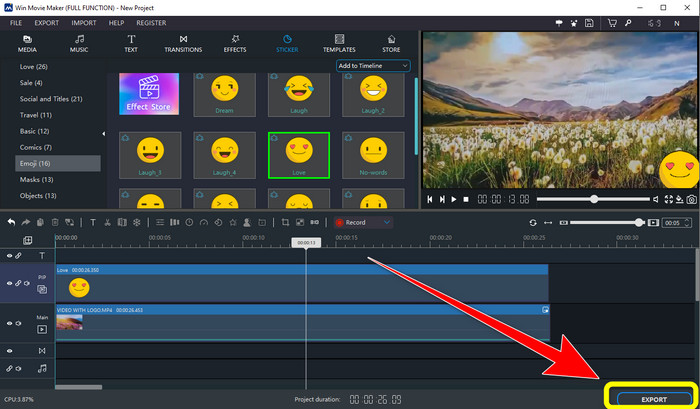Stop the preview playback
Viewport: 700px width, 409px height.
pyautogui.click(x=464, y=199)
